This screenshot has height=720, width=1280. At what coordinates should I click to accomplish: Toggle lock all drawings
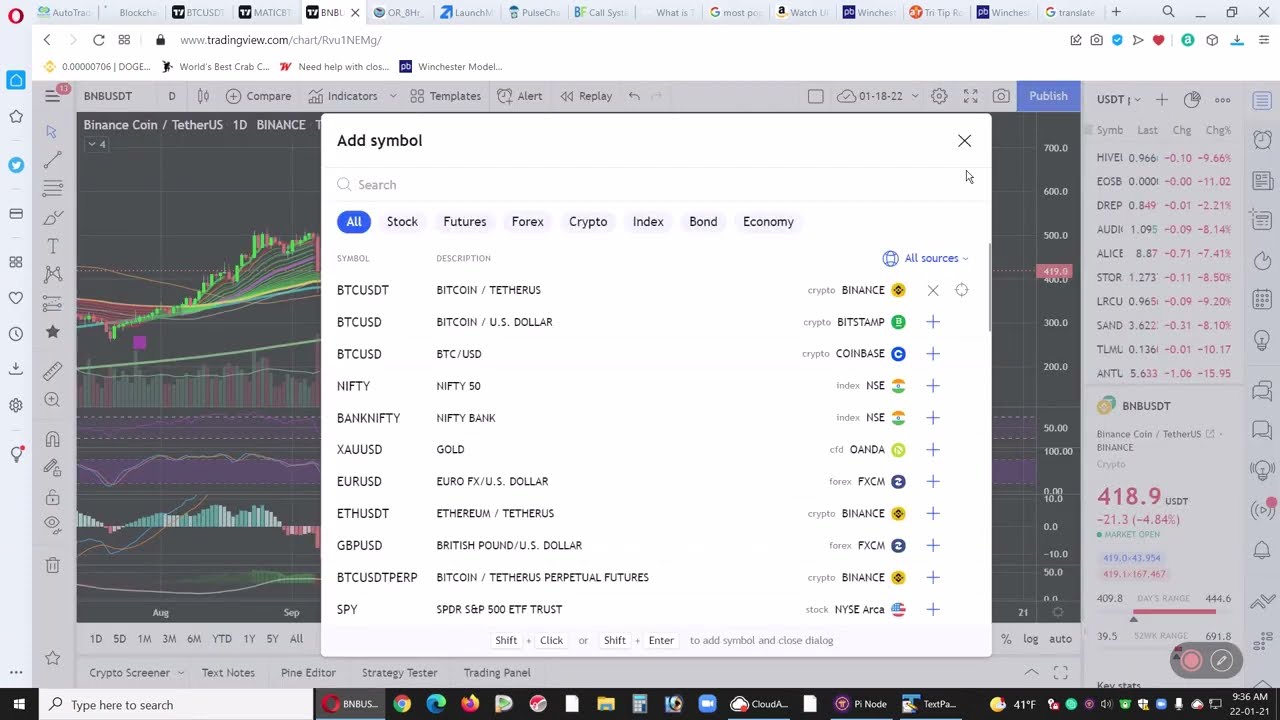[52, 497]
